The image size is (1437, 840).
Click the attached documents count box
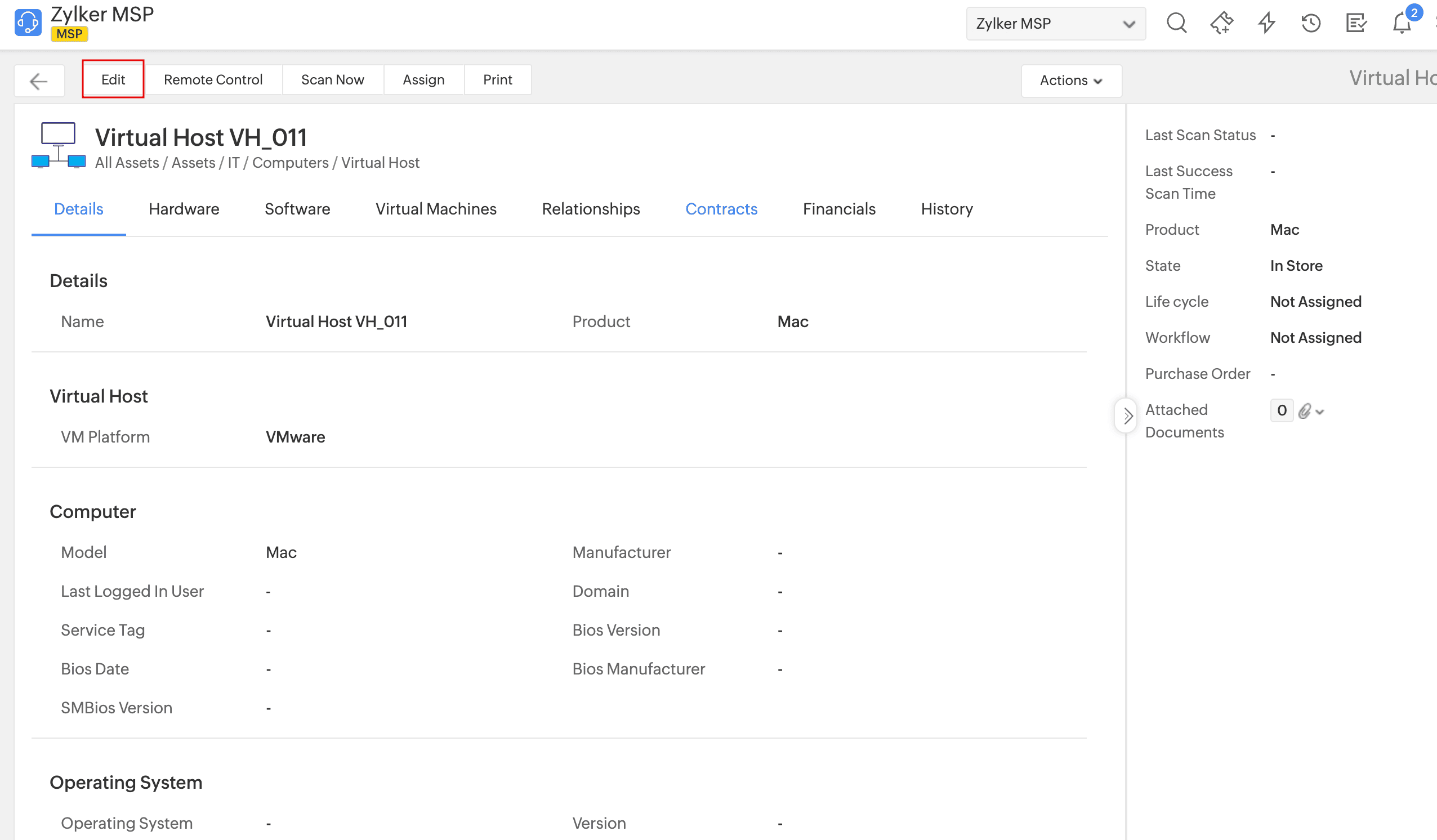click(x=1282, y=410)
